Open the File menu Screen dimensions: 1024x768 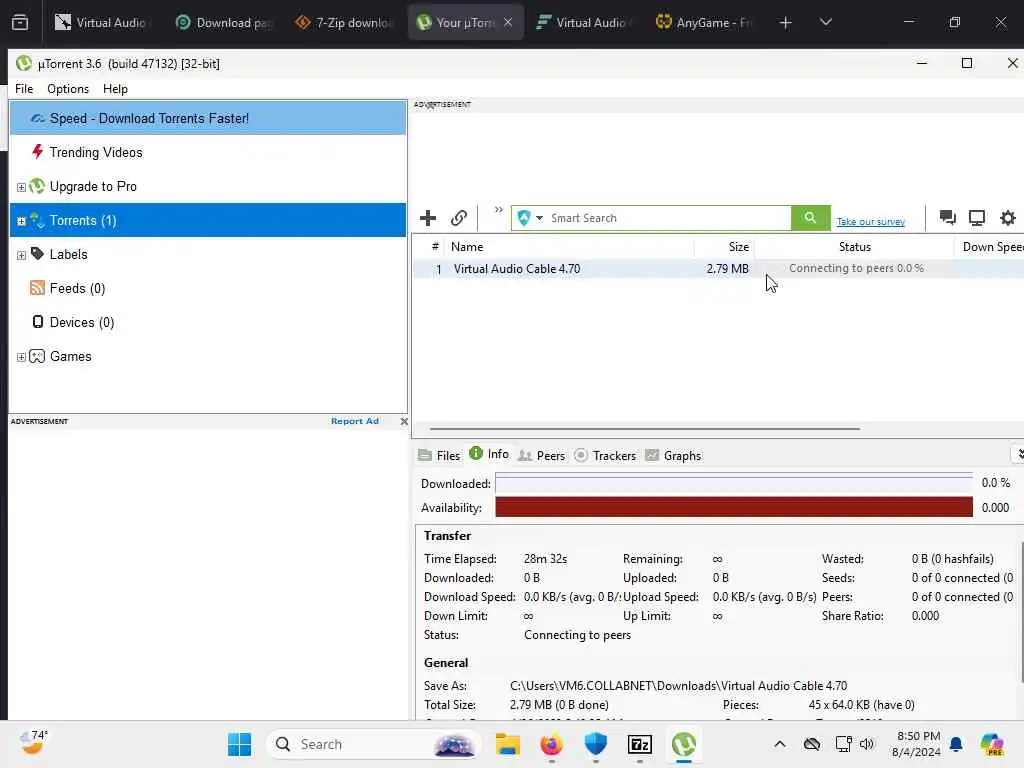24,89
